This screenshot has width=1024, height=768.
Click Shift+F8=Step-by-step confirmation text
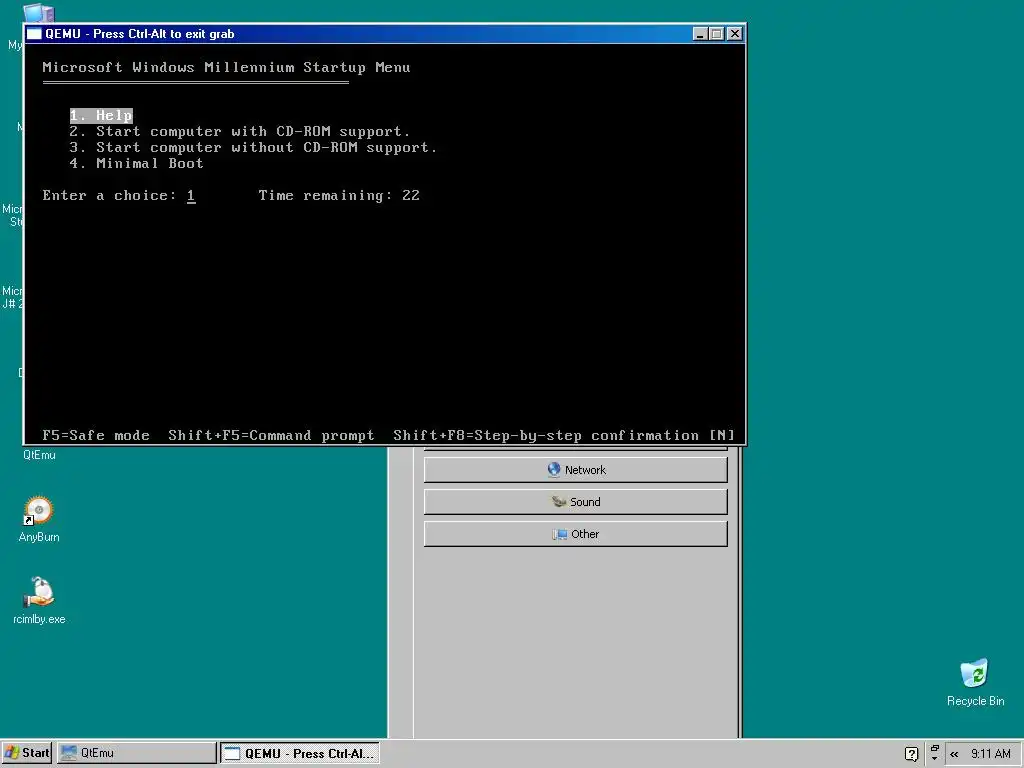pyautogui.click(x=564, y=436)
